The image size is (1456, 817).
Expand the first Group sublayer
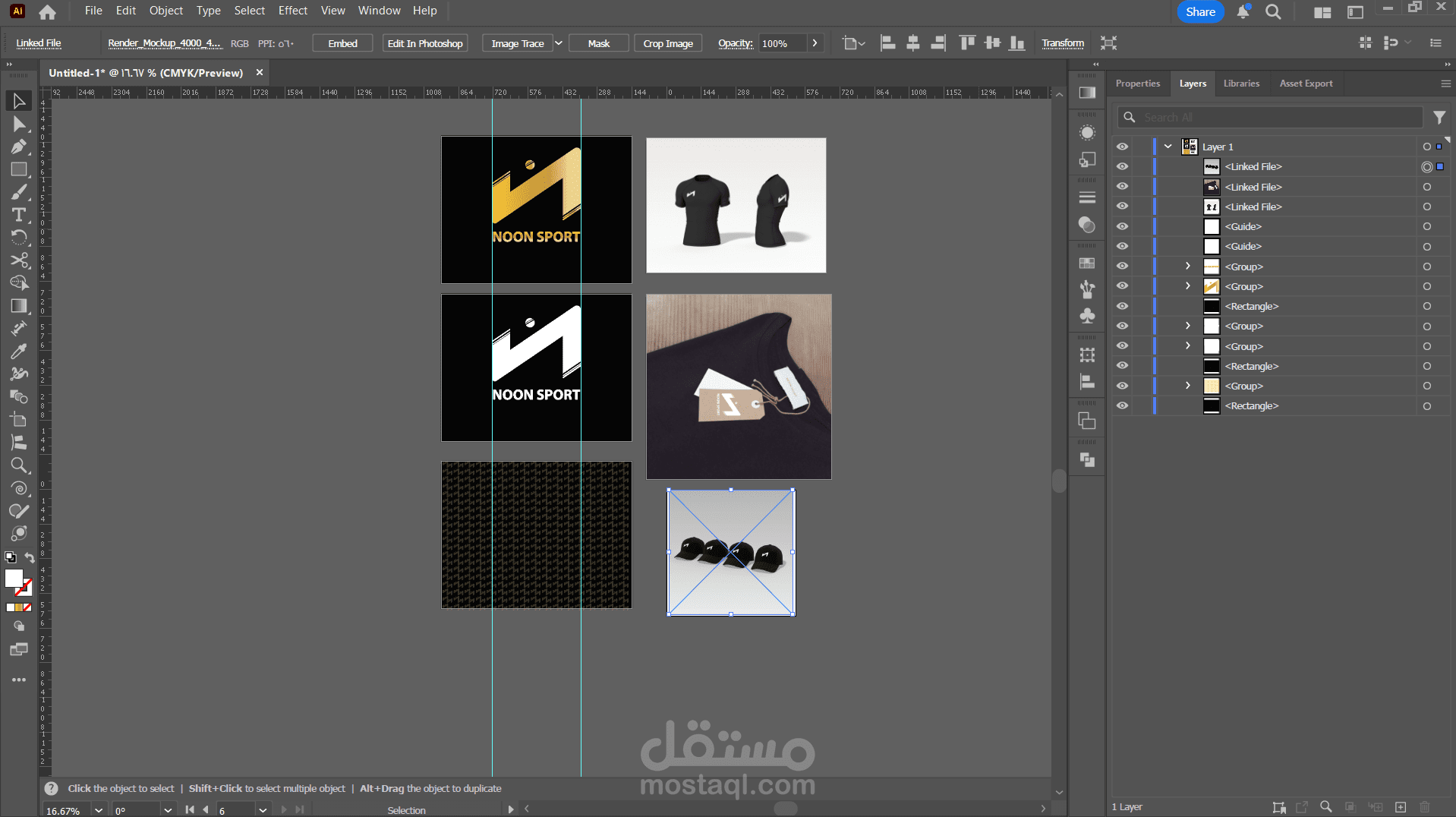click(x=1188, y=266)
